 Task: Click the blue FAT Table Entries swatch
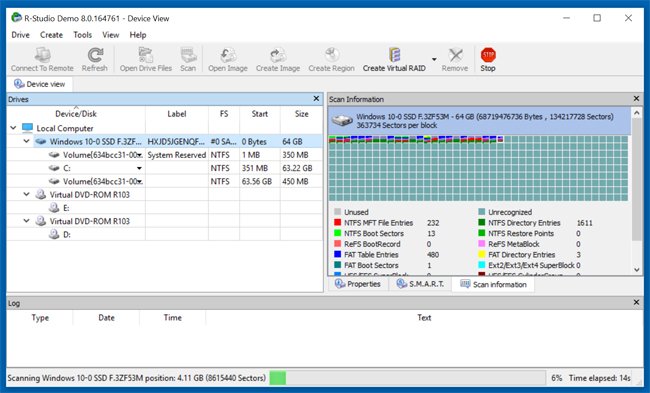coord(337,255)
